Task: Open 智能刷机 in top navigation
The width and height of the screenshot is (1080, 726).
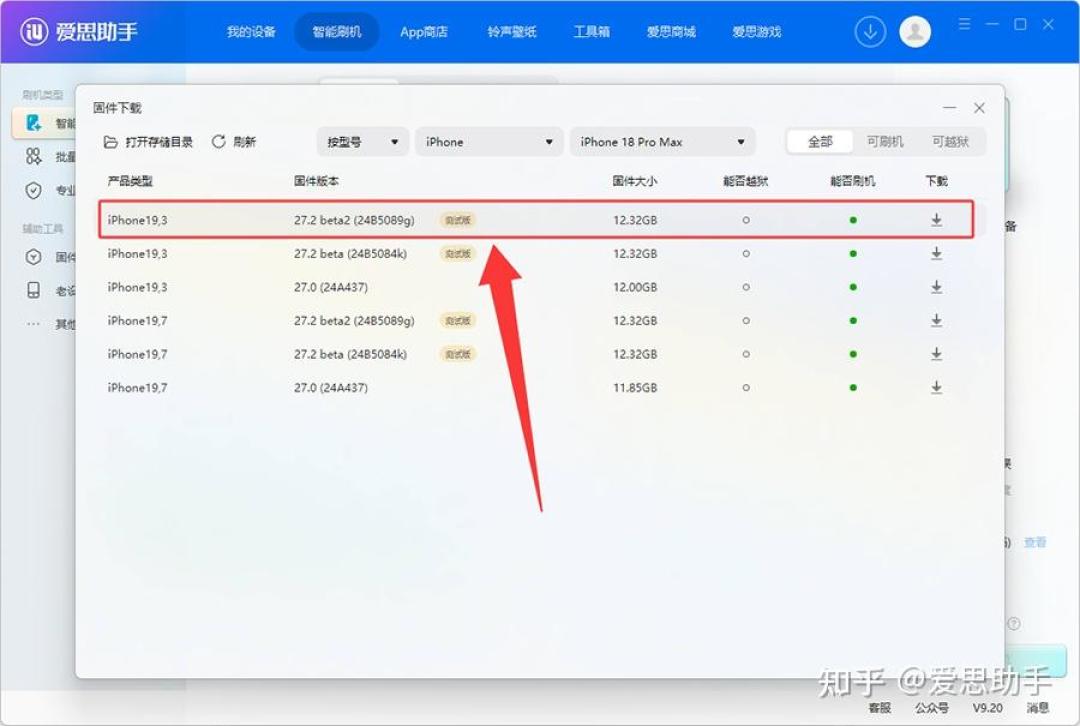Action: 336,32
